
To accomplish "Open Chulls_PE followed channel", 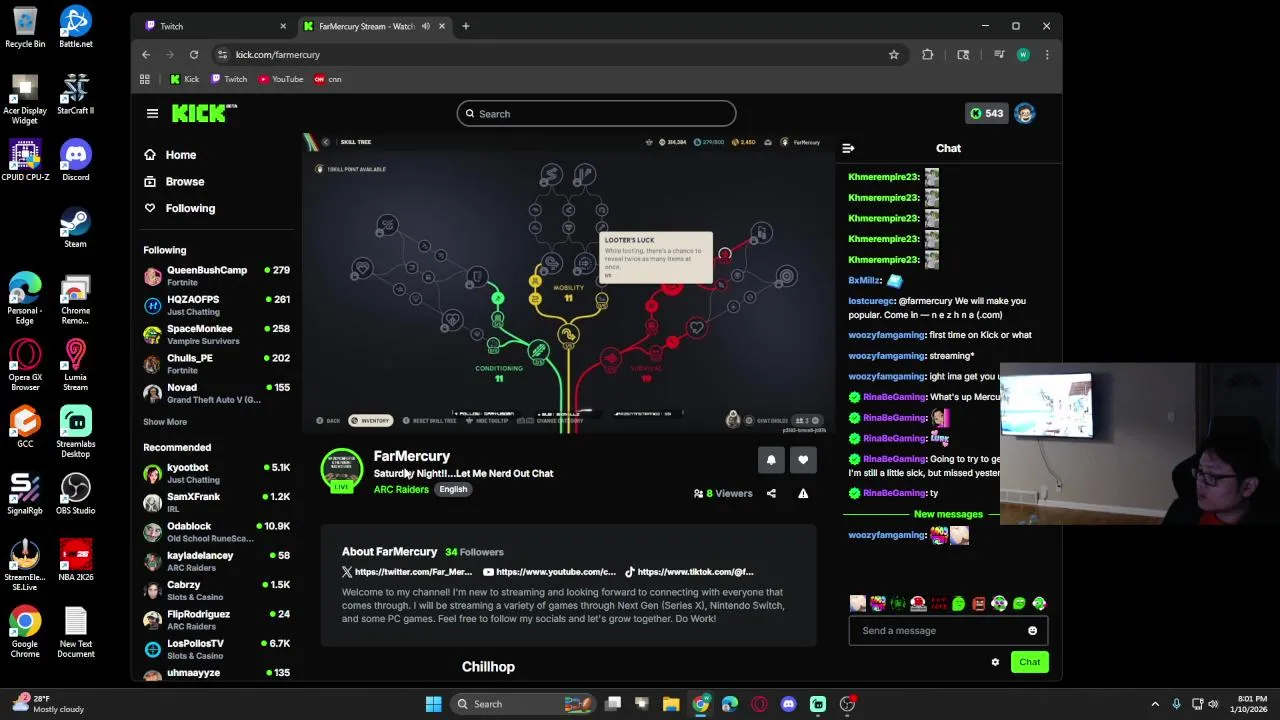I will pos(216,364).
